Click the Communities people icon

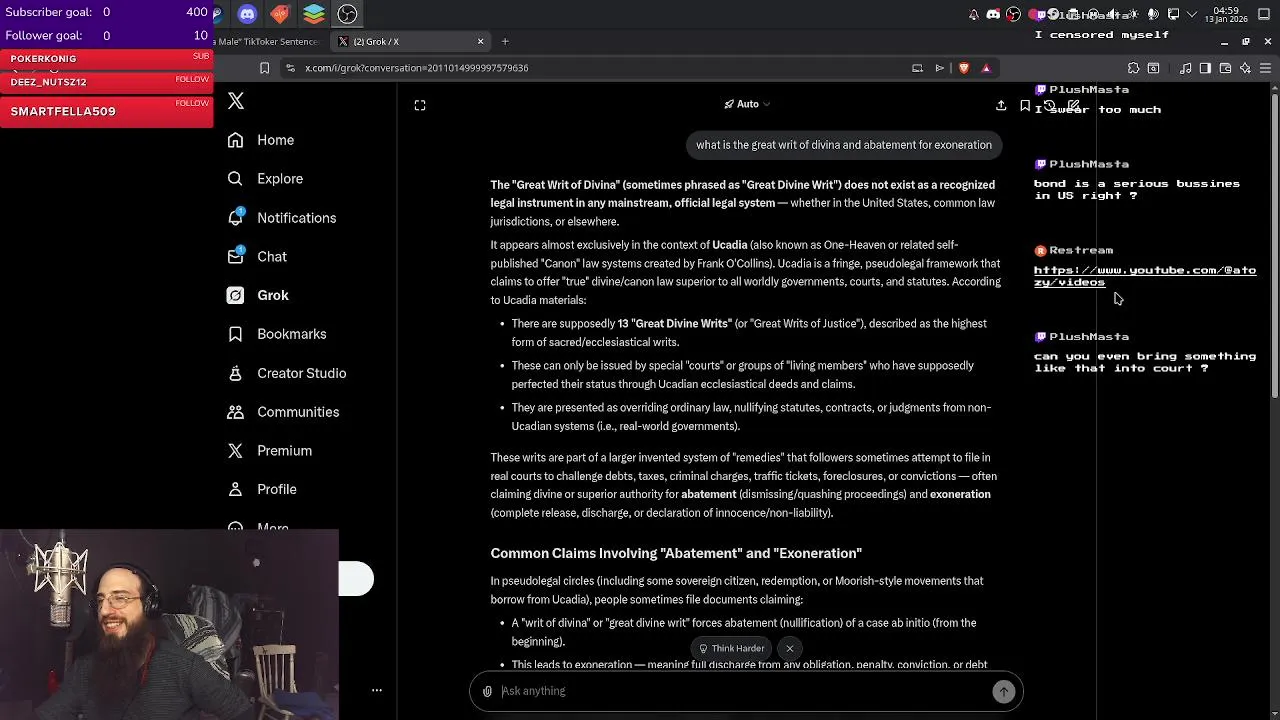point(235,412)
